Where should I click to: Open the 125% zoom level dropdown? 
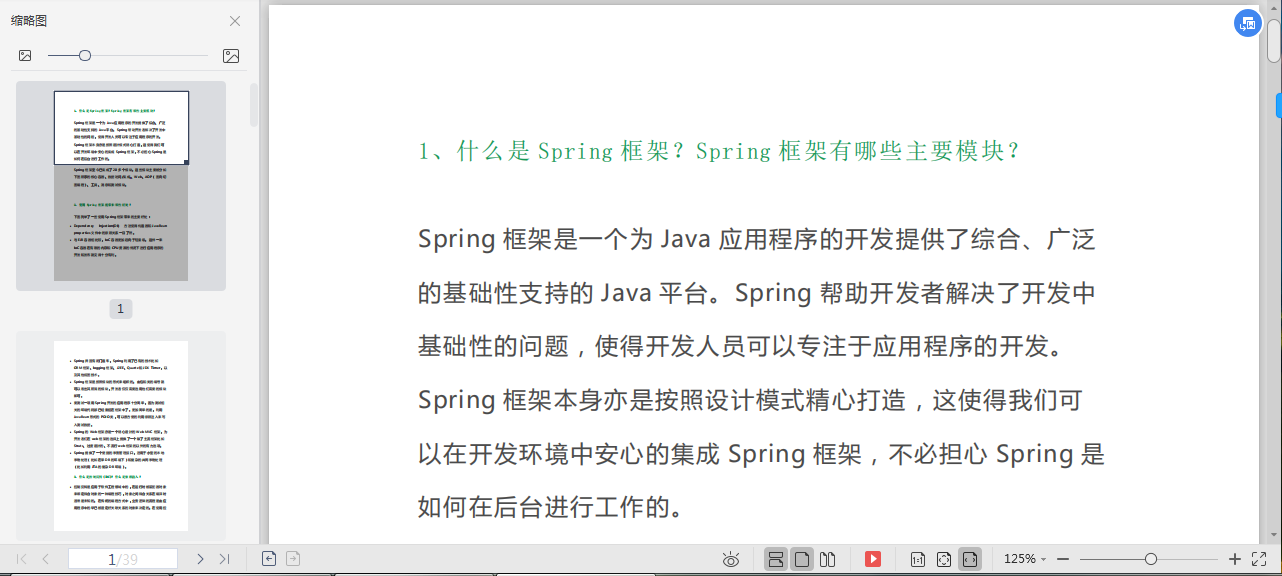1022,559
